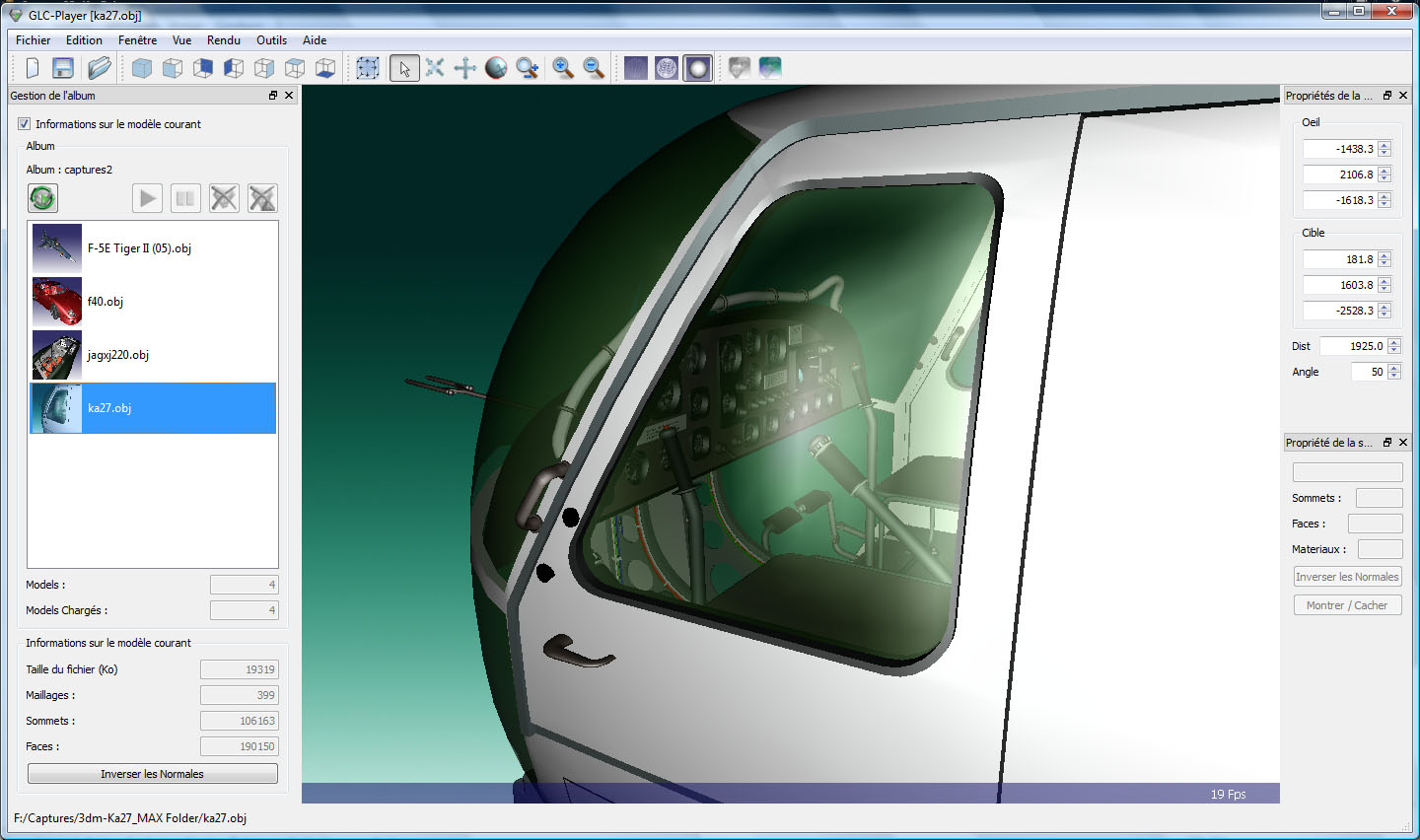Click the F-5E Tiger jet thumbnail

[x=57, y=248]
